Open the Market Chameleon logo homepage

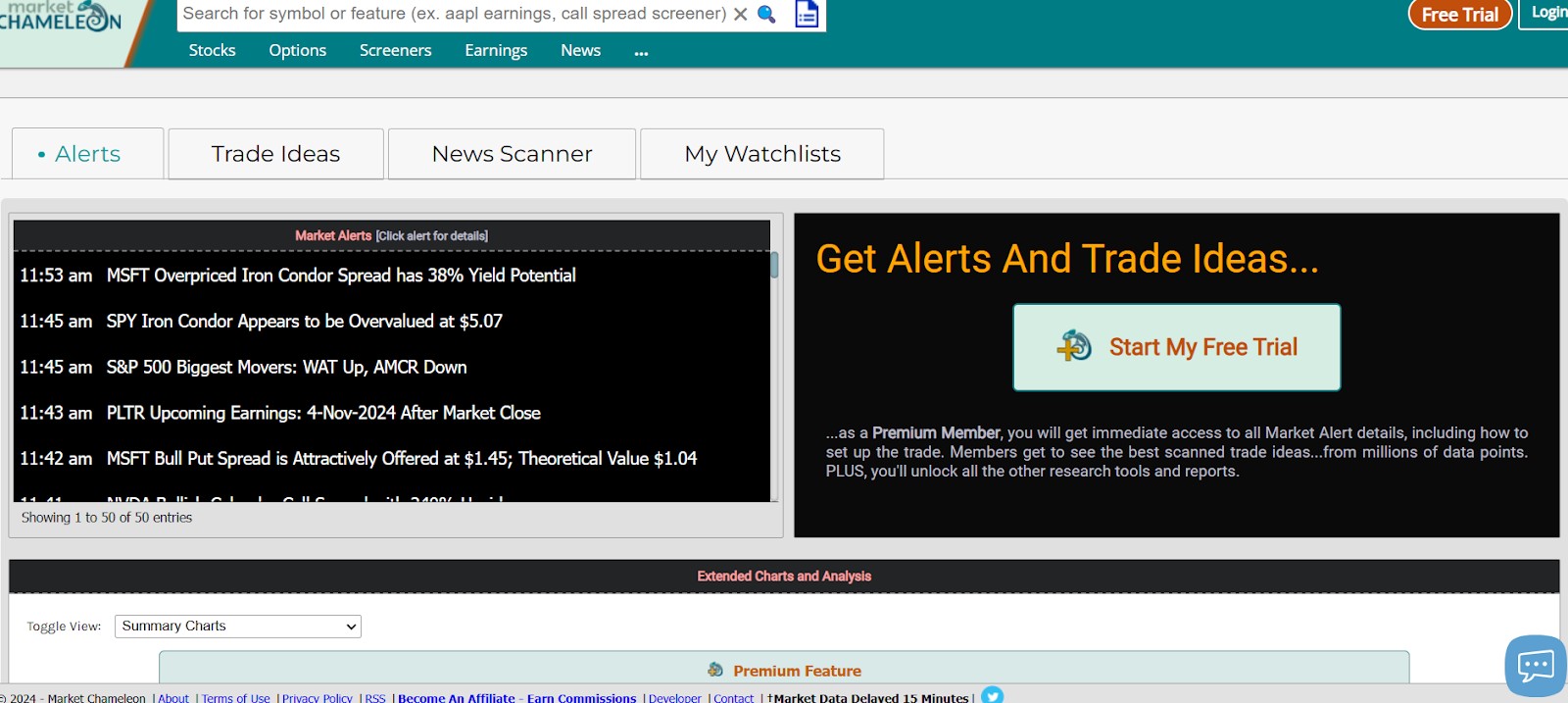pos(61,17)
